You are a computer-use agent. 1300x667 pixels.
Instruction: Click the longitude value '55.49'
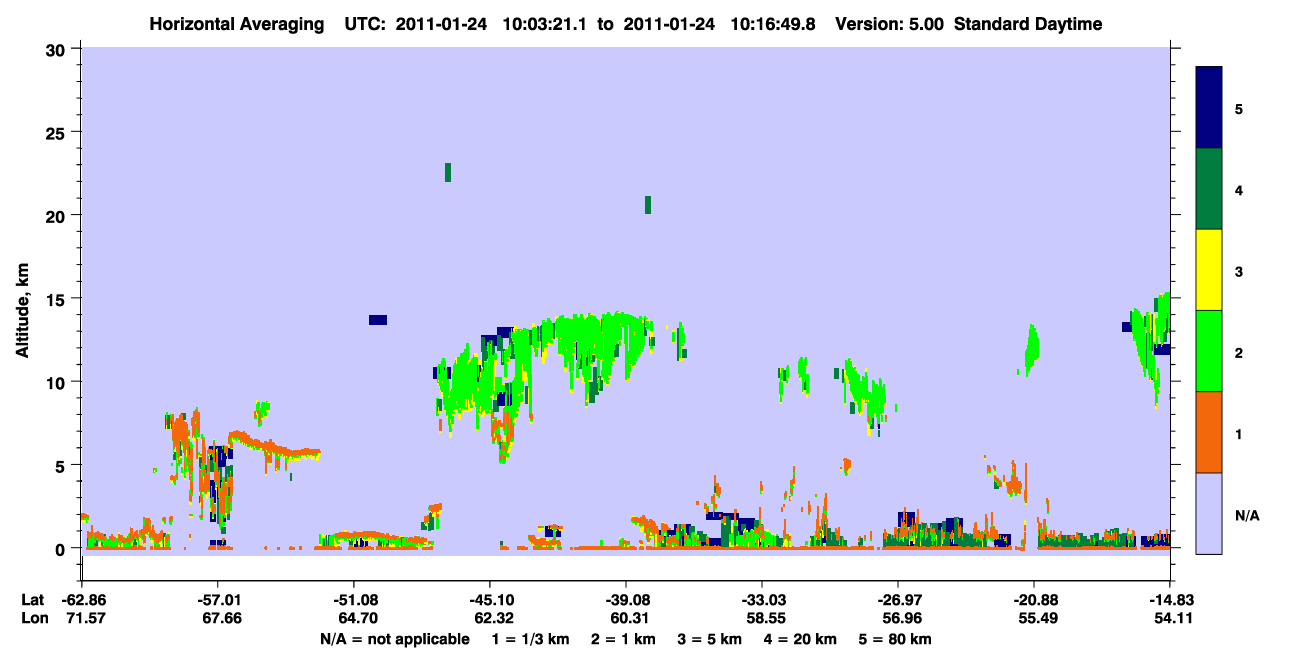point(1035,618)
